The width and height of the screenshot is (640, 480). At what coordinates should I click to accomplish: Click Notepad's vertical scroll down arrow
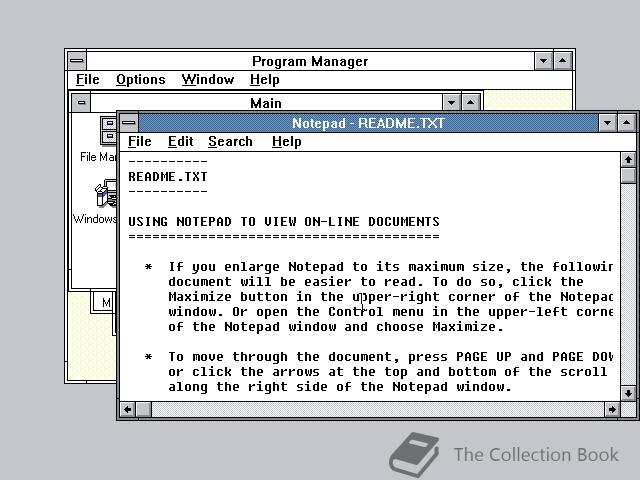click(x=628, y=393)
